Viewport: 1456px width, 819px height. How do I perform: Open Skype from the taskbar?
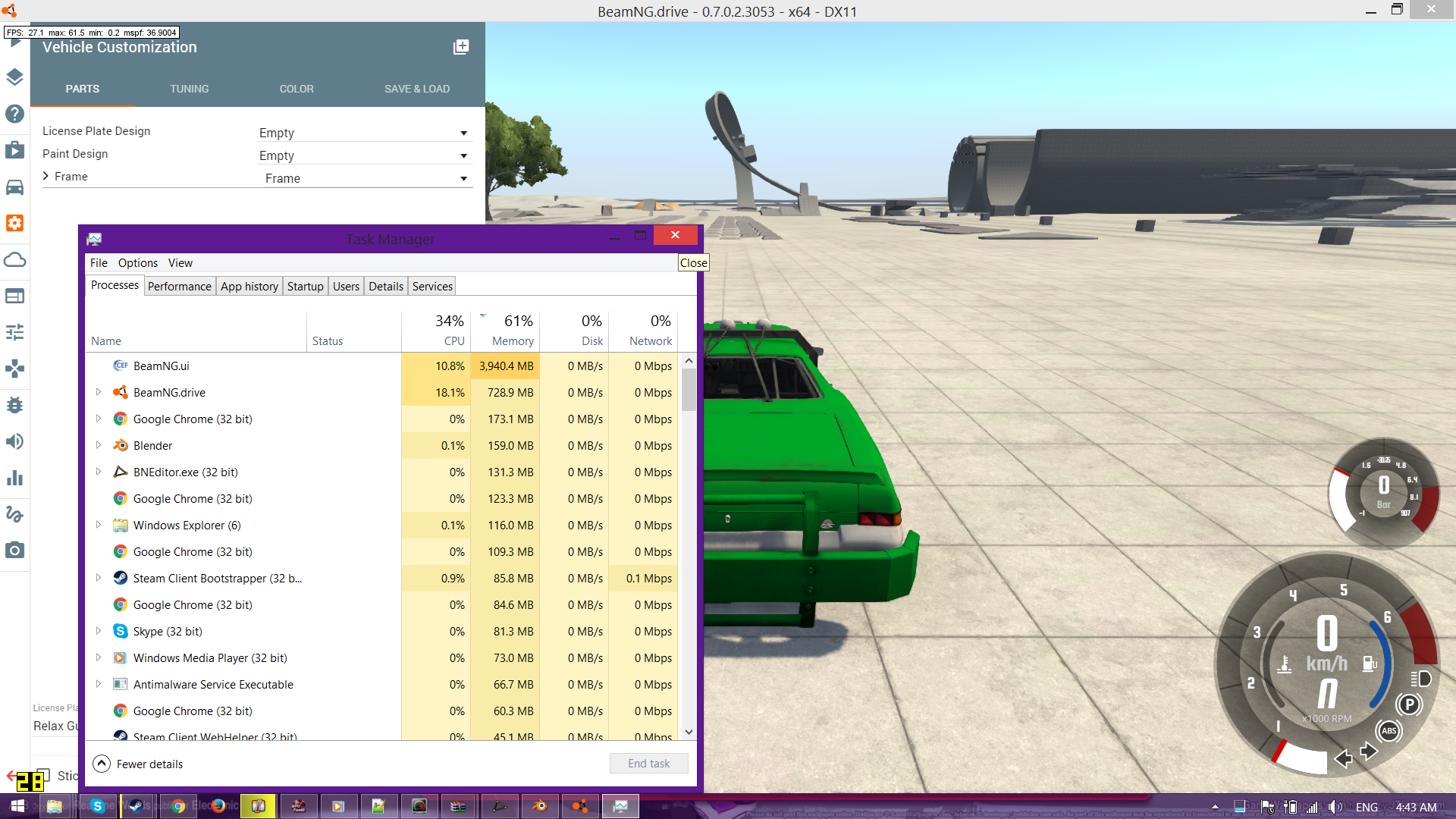98,806
